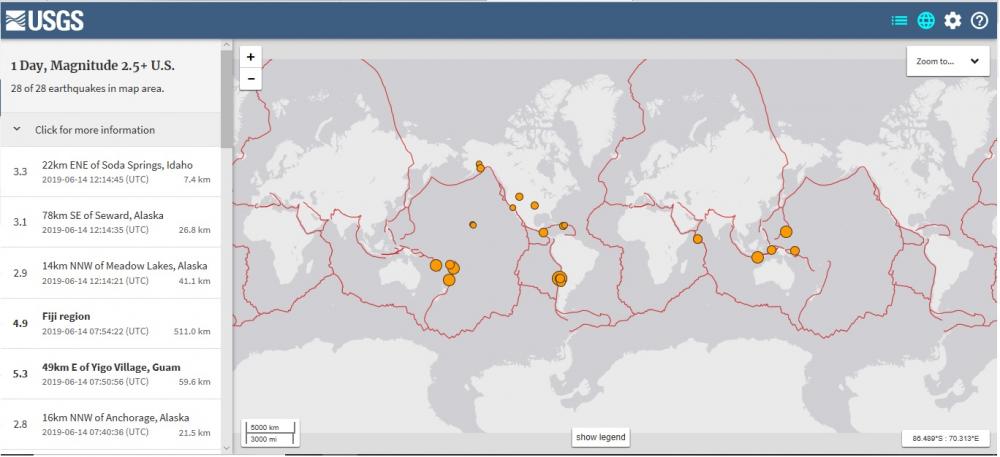The image size is (1000, 457).
Task: Click the '28 of 28 earthquakes in map area' text
Action: (x=87, y=89)
